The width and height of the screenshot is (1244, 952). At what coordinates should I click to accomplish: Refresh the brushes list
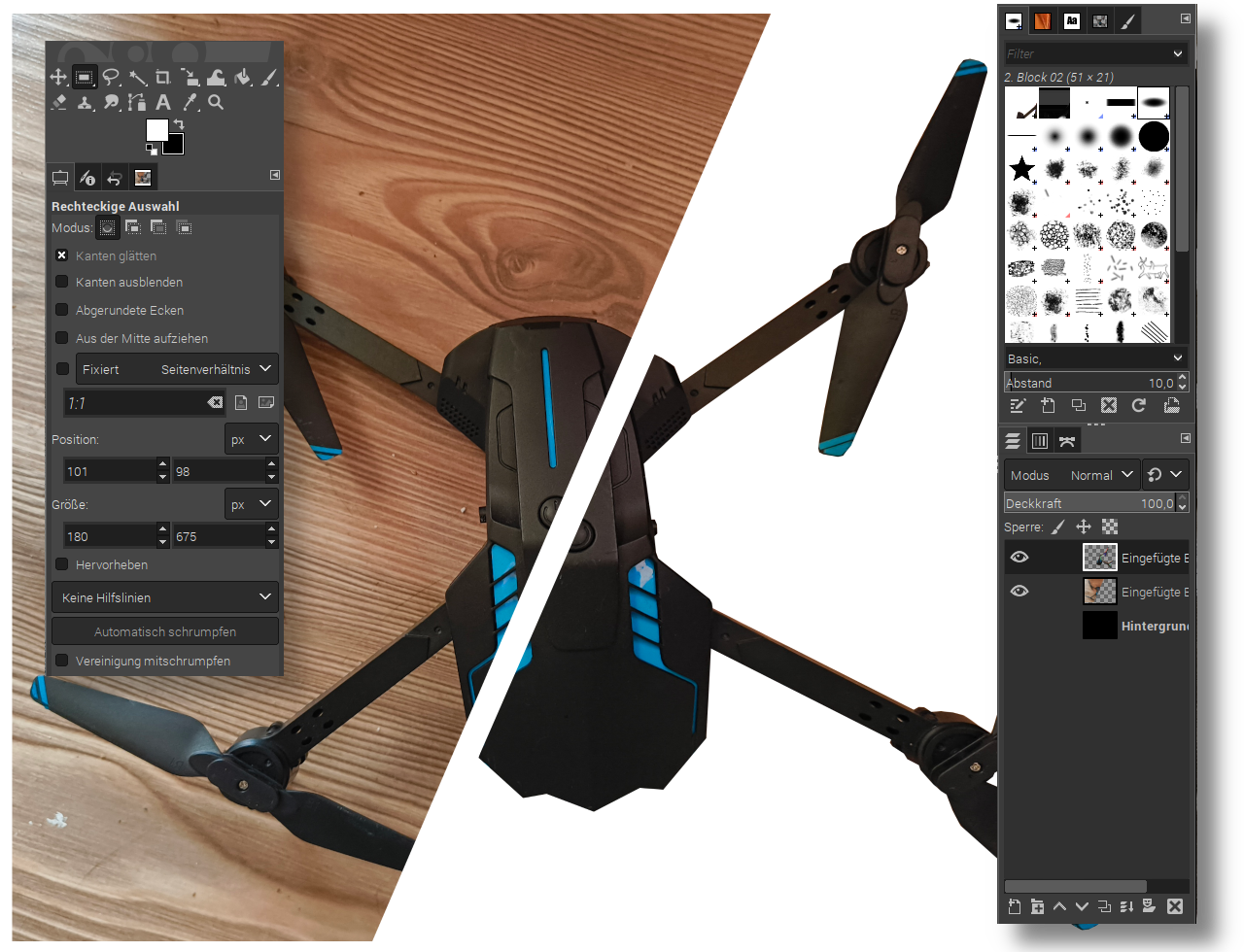tap(1139, 405)
